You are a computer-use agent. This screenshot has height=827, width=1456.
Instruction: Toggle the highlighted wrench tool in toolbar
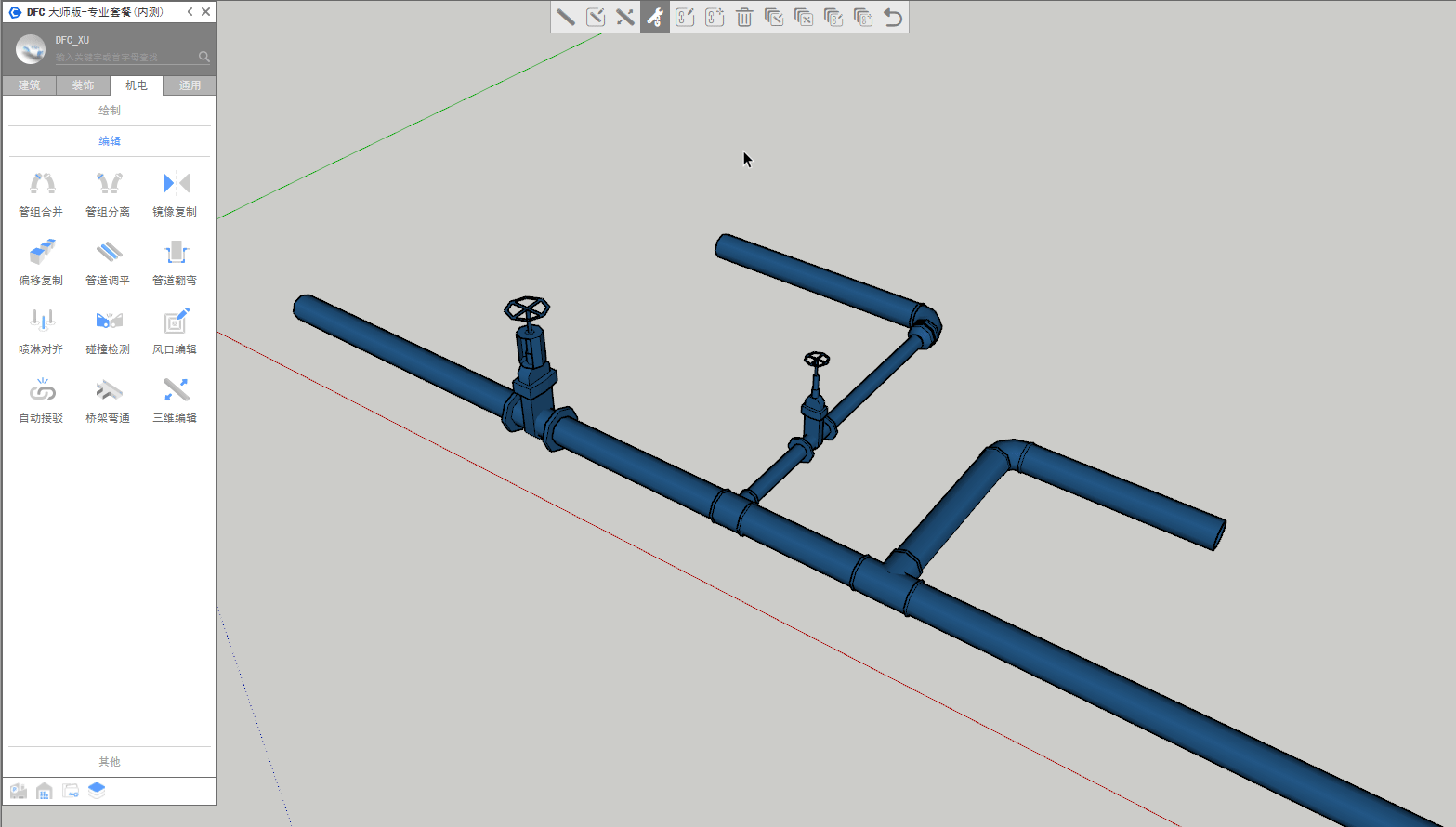pos(655,18)
